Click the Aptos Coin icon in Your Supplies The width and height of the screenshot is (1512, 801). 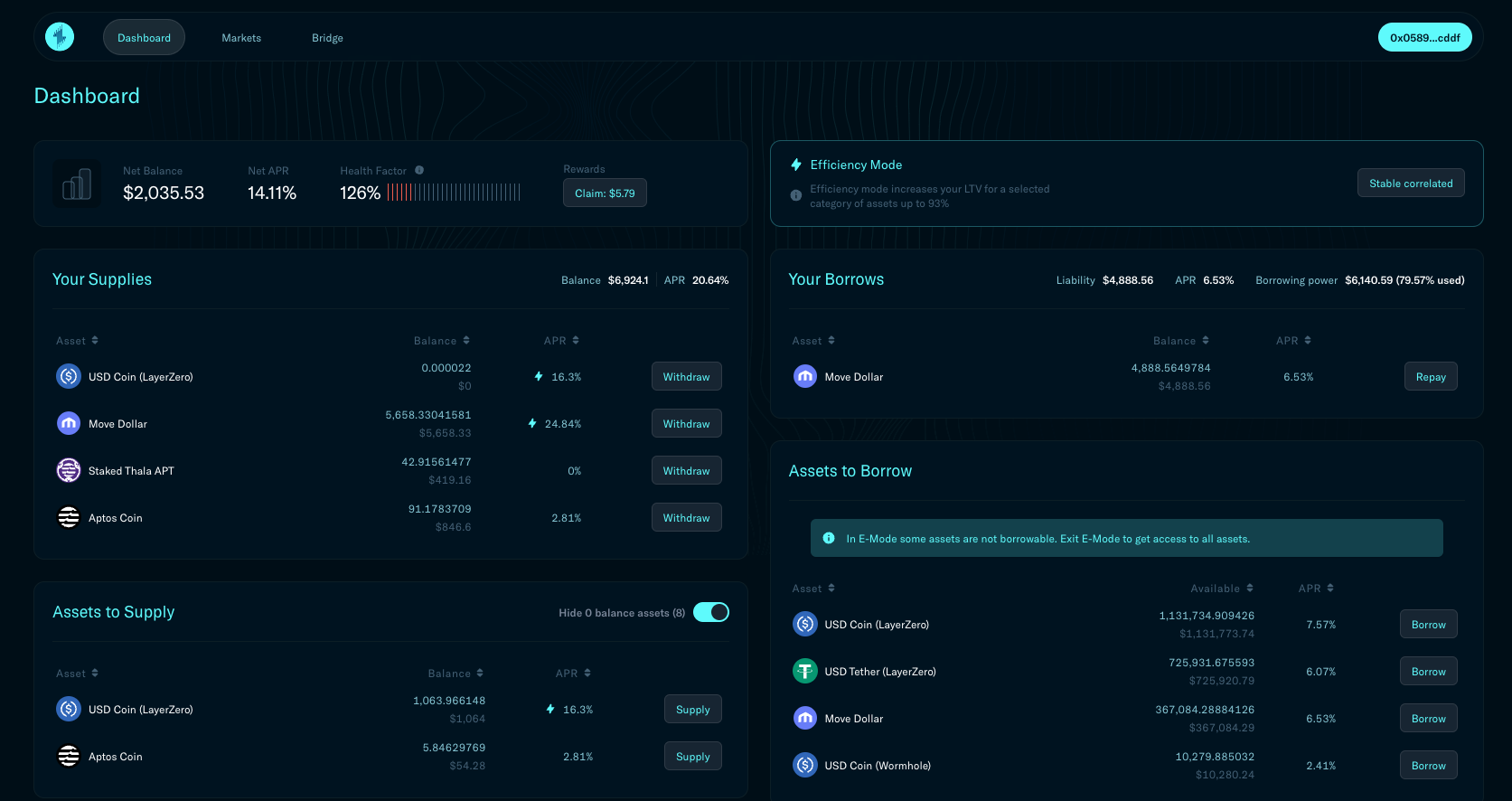69,517
